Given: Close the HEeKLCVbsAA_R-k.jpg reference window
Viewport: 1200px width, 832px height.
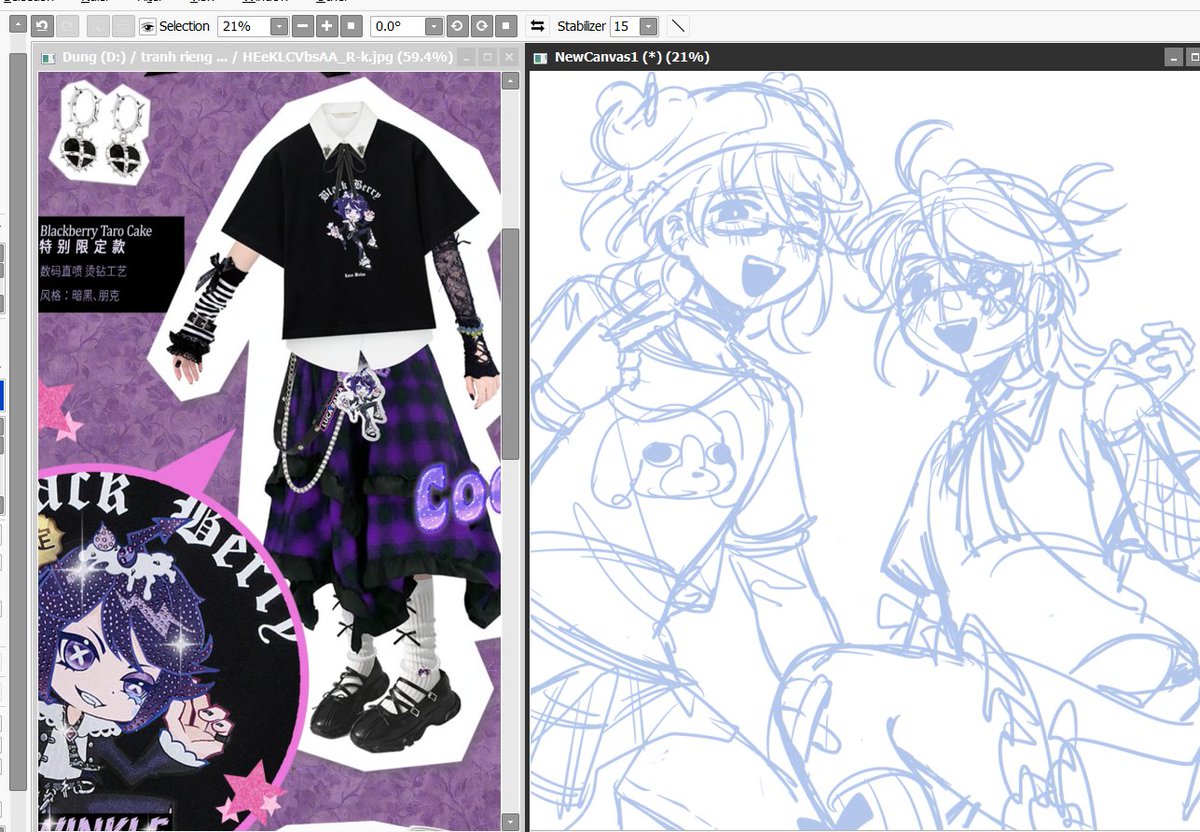Looking at the screenshot, I should [509, 58].
